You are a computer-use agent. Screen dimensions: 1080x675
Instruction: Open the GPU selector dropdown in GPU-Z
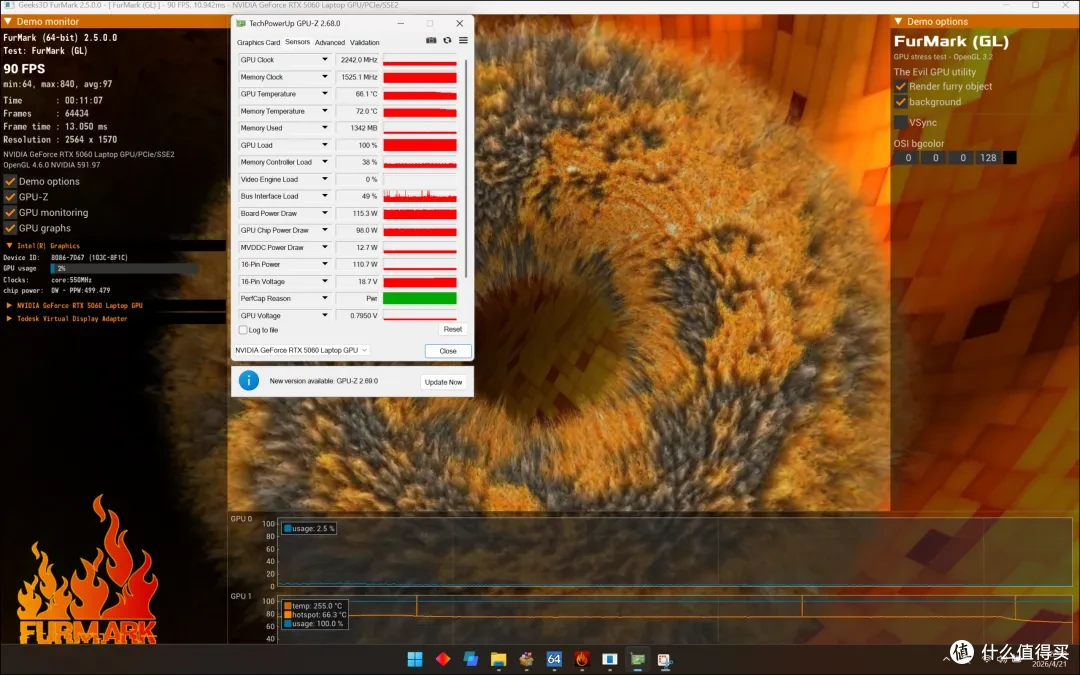tap(302, 350)
